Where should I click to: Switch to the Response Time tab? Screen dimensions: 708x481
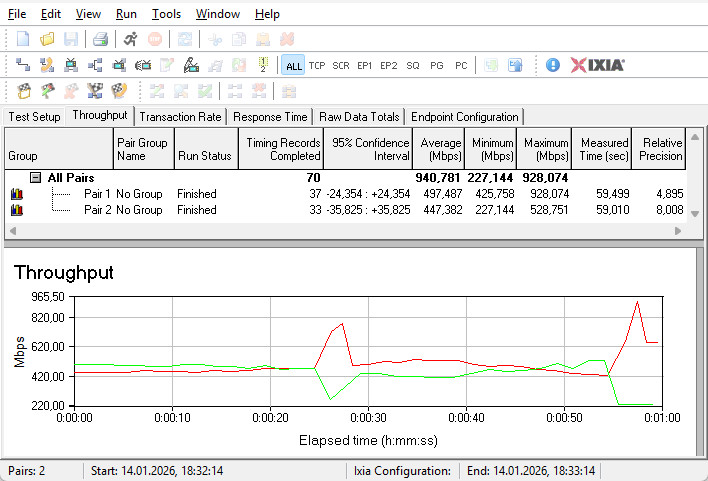coord(270,117)
